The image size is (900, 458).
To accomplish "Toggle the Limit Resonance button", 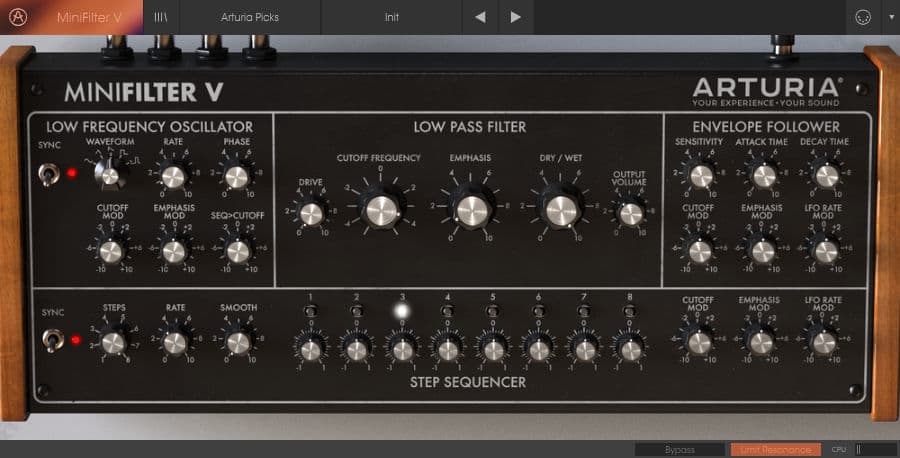I will click(x=775, y=449).
